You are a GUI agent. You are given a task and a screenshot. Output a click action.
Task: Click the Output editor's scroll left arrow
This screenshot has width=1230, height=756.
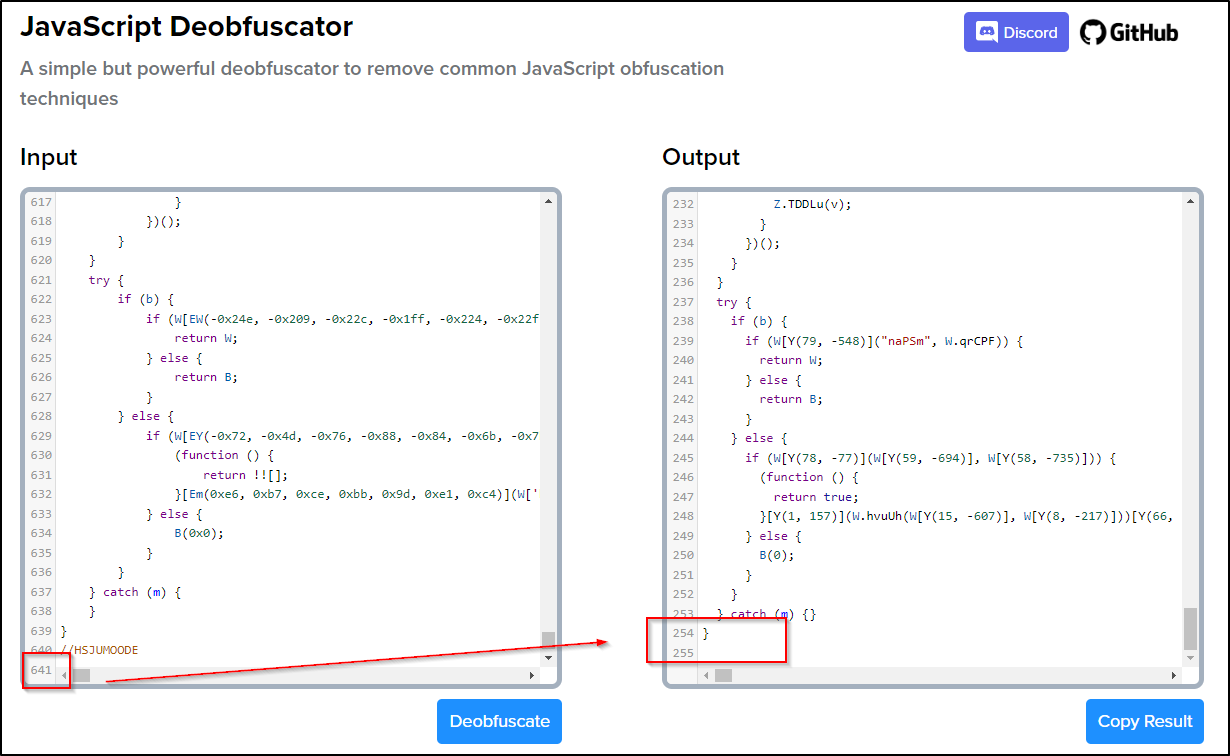click(706, 676)
